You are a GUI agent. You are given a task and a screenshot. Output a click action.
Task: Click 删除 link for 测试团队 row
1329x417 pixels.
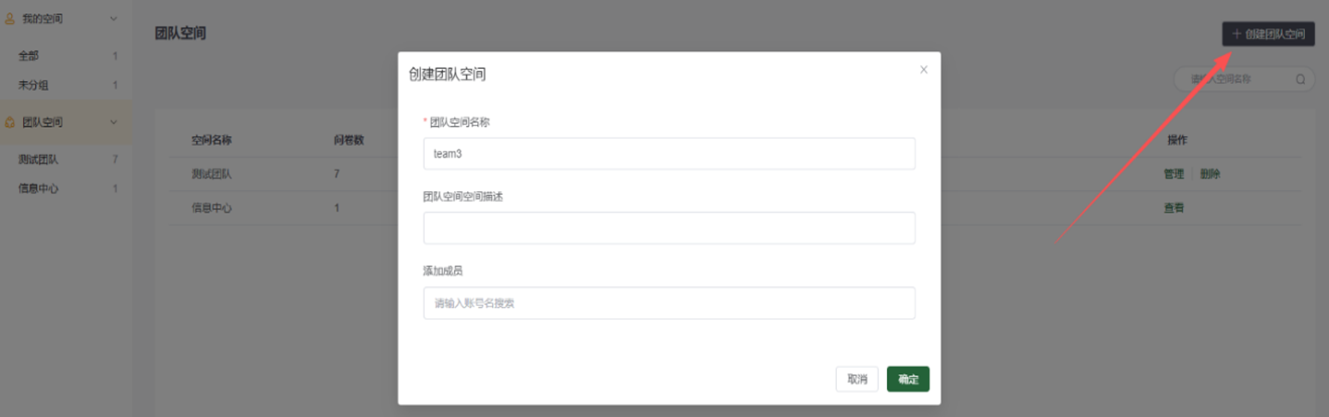pyautogui.click(x=1210, y=174)
